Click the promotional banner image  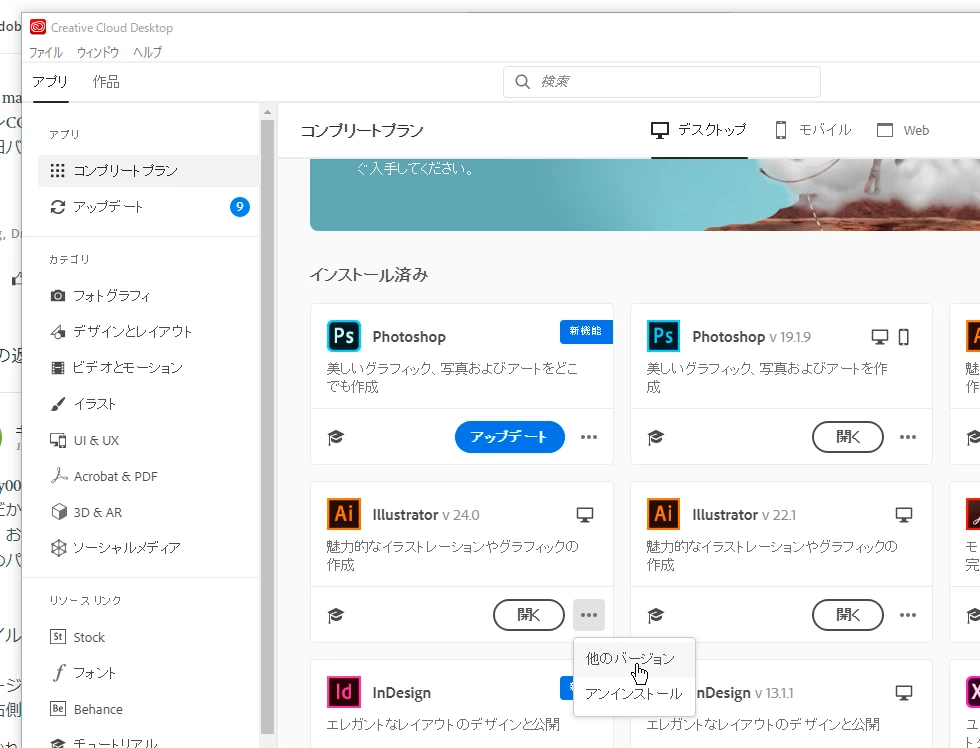(x=644, y=194)
